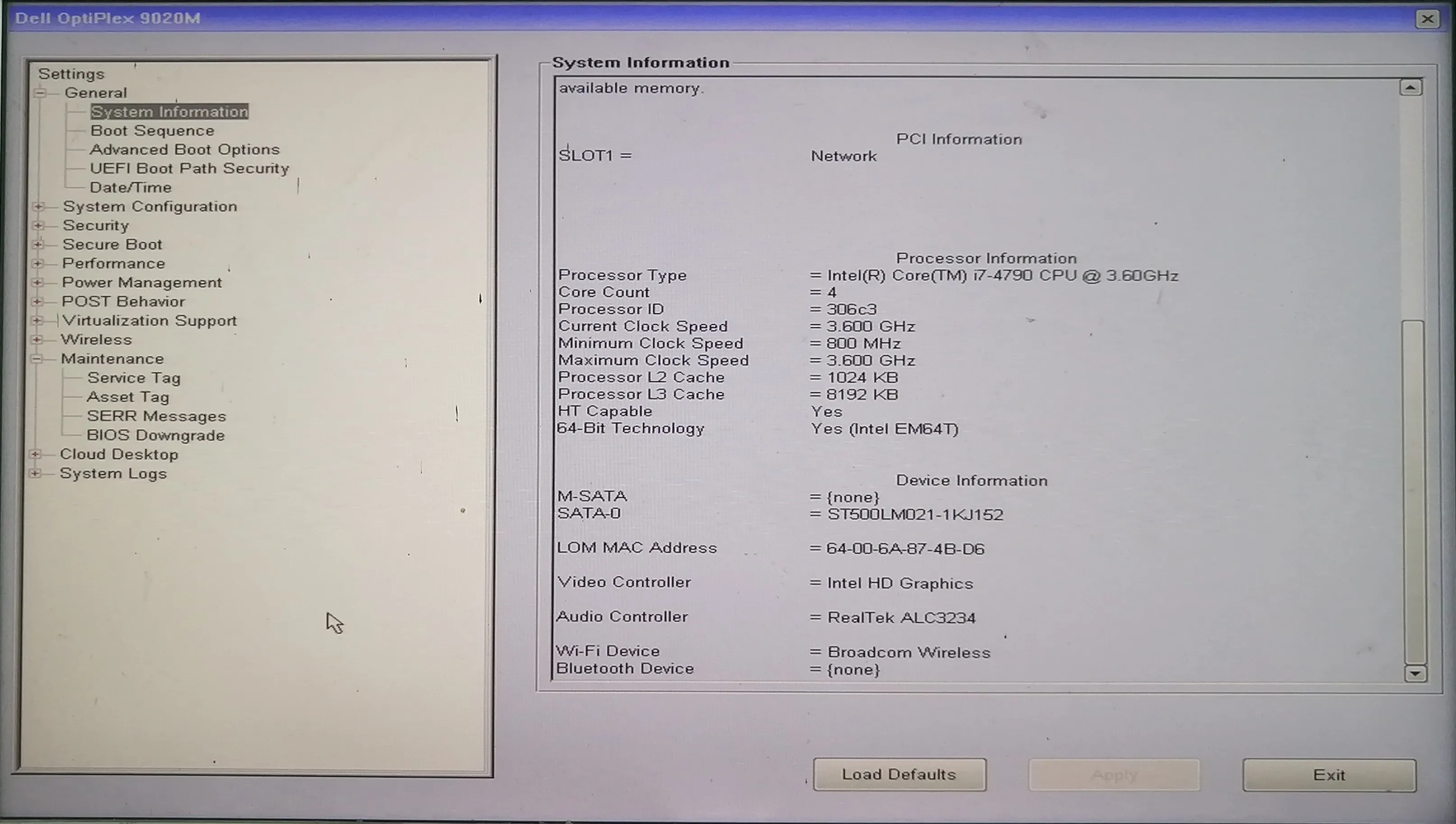
Task: Select the General label
Action: 96,93
